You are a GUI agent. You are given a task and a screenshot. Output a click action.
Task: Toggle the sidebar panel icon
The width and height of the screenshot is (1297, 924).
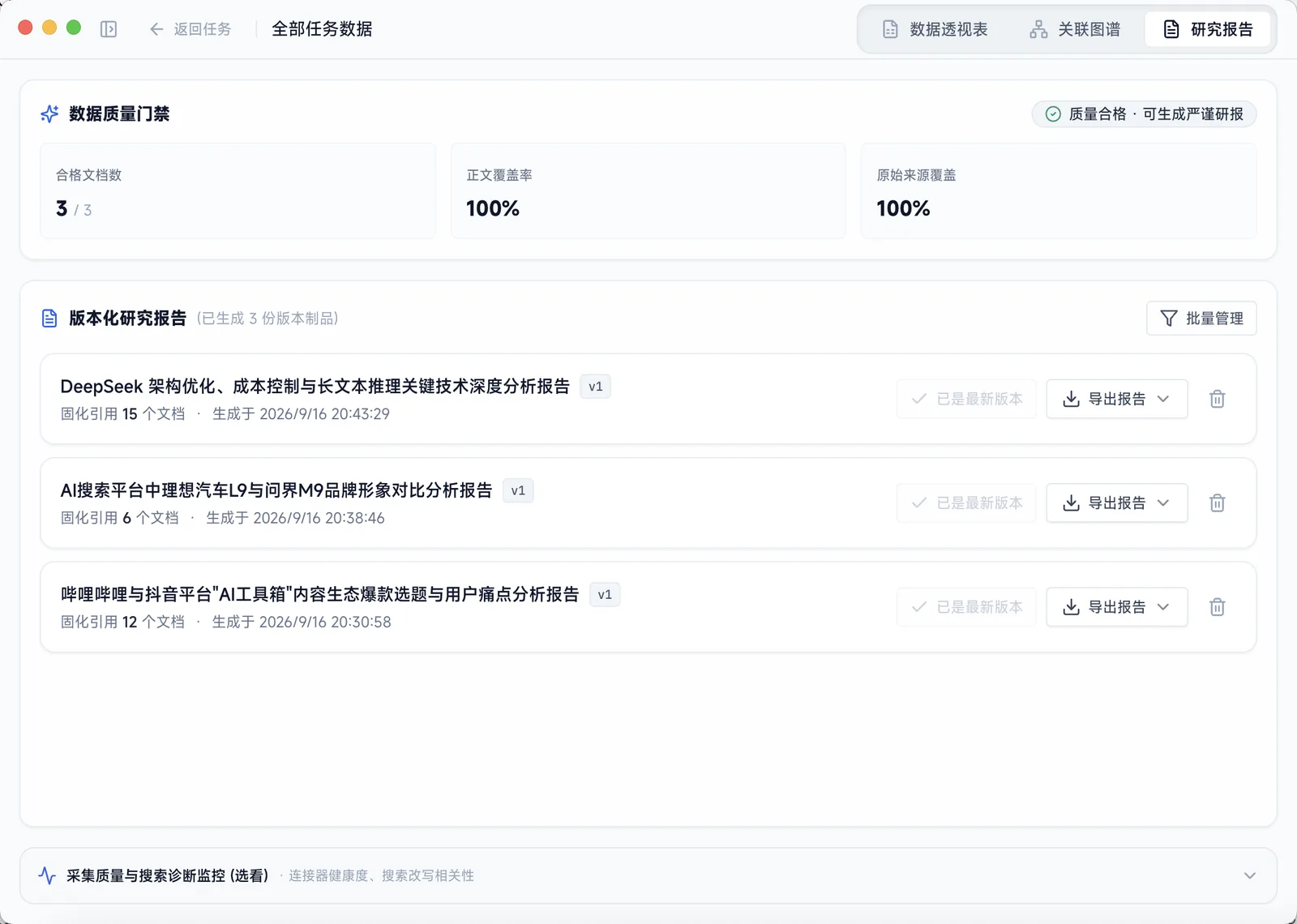[x=109, y=29]
